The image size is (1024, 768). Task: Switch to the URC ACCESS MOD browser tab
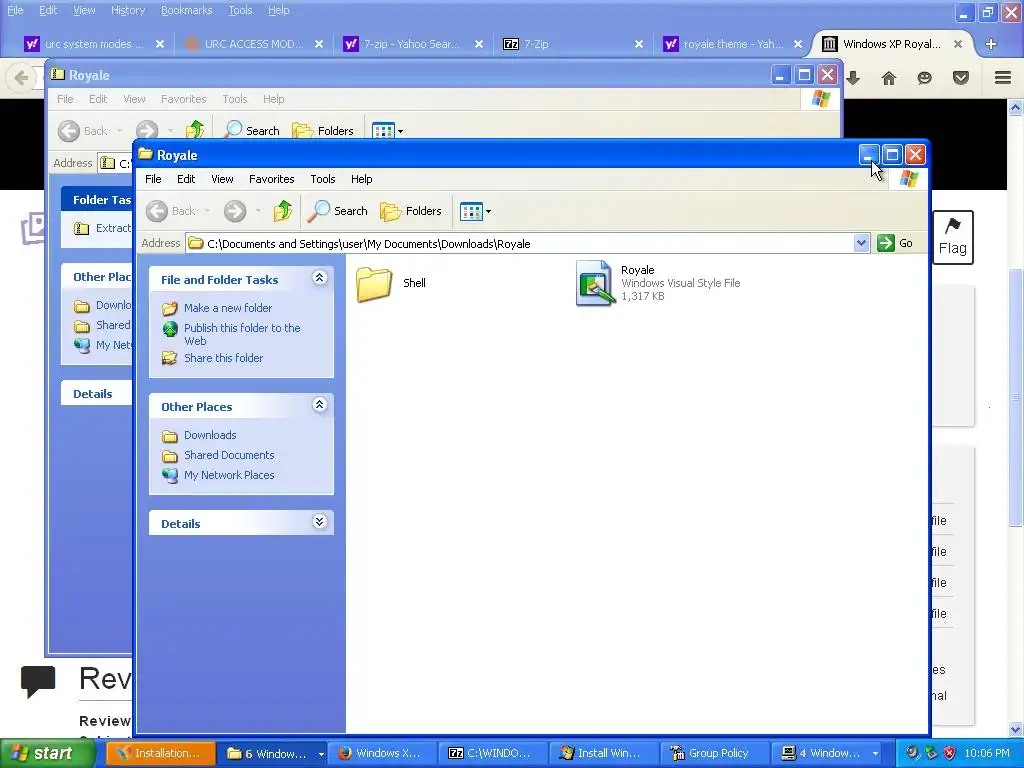click(x=254, y=44)
